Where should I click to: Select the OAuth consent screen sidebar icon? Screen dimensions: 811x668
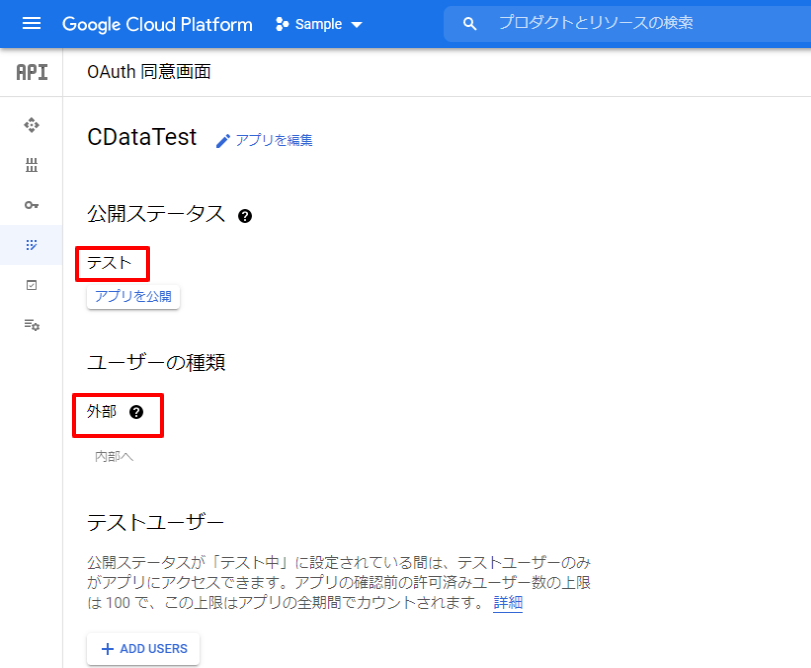(32, 244)
